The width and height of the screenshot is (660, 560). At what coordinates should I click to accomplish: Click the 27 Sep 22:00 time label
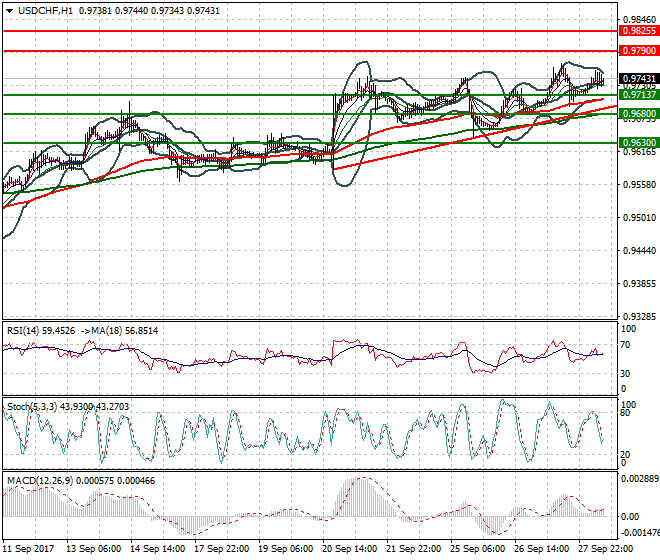[x=605, y=549]
